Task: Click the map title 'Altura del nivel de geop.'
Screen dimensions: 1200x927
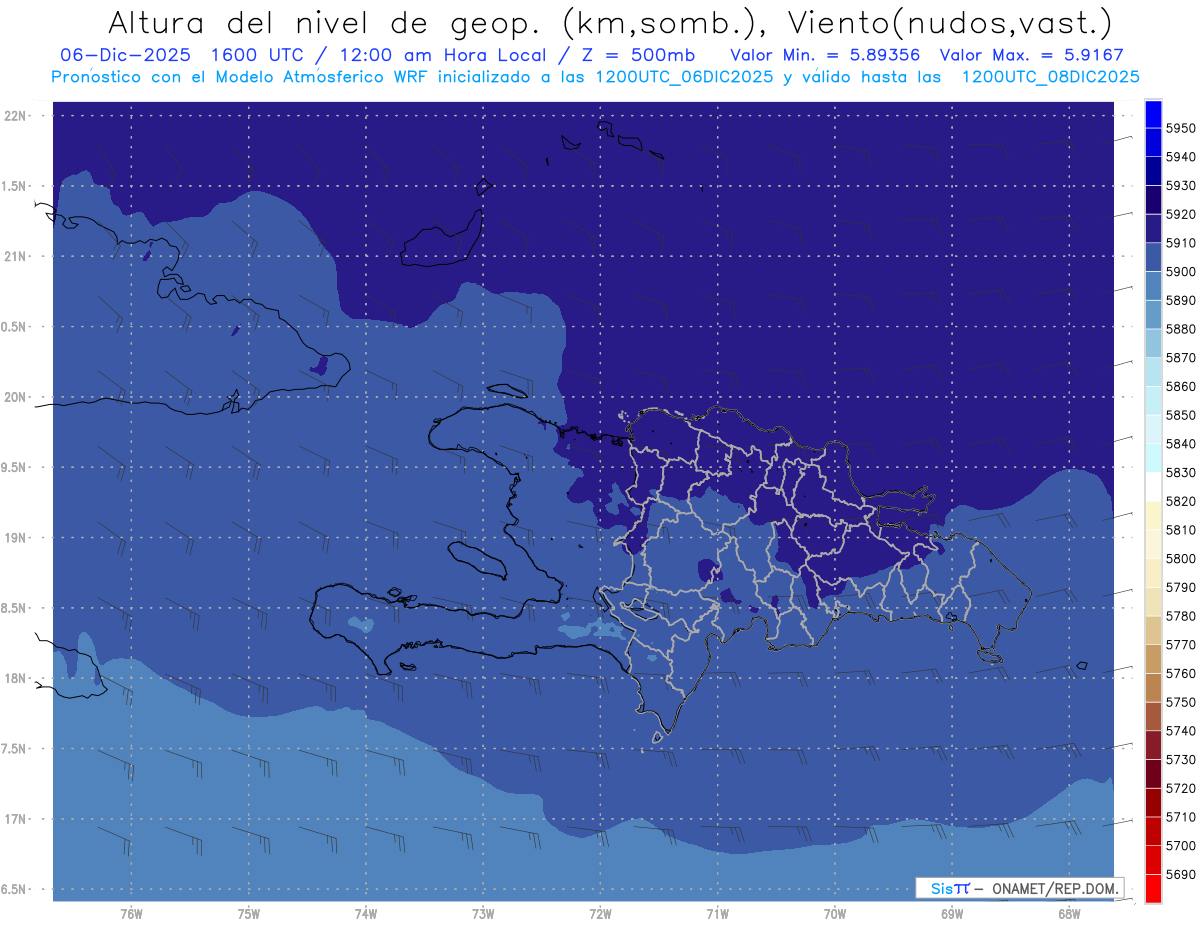Action: point(324,23)
